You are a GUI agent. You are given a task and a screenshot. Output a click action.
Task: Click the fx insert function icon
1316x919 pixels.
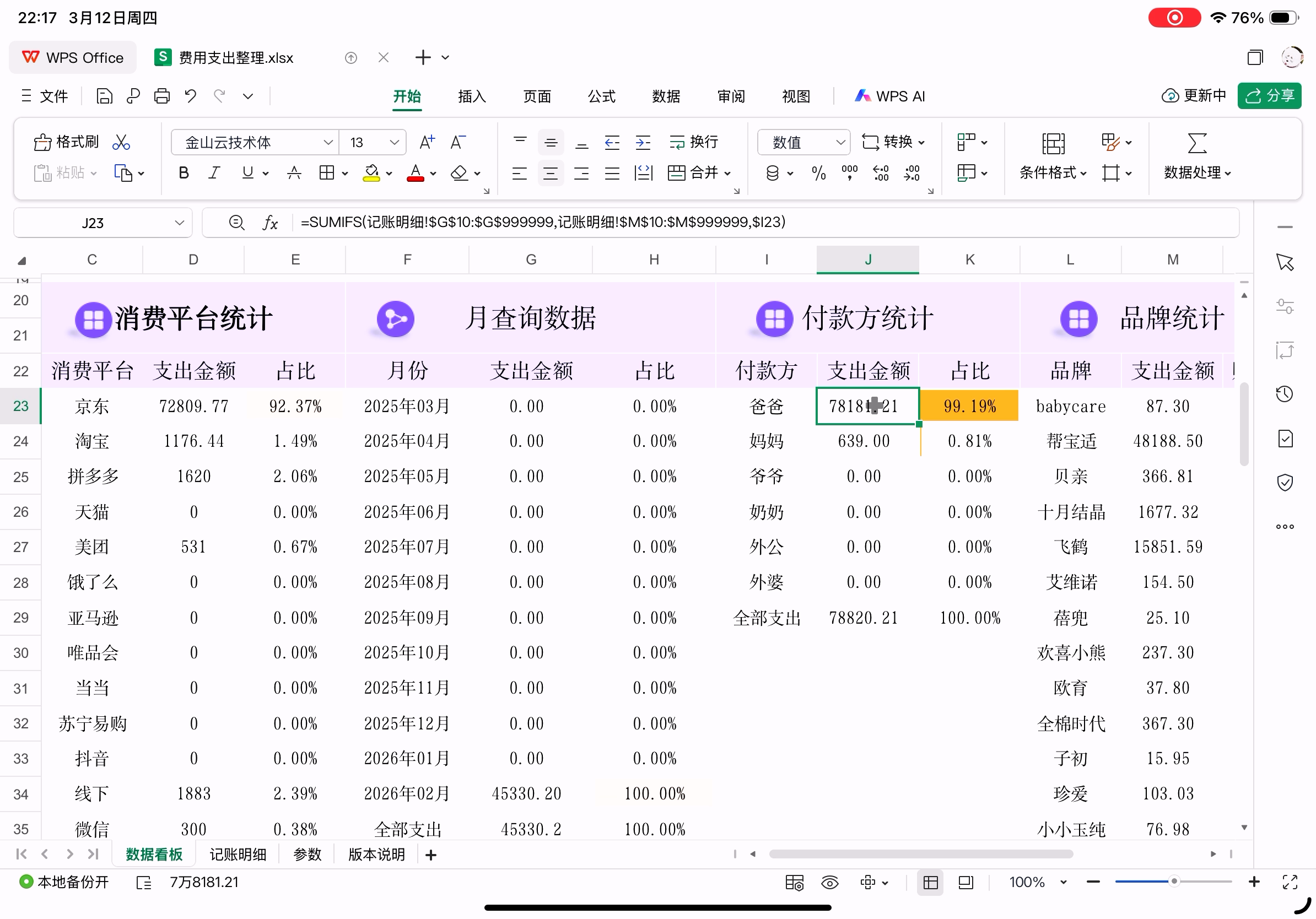click(270, 222)
